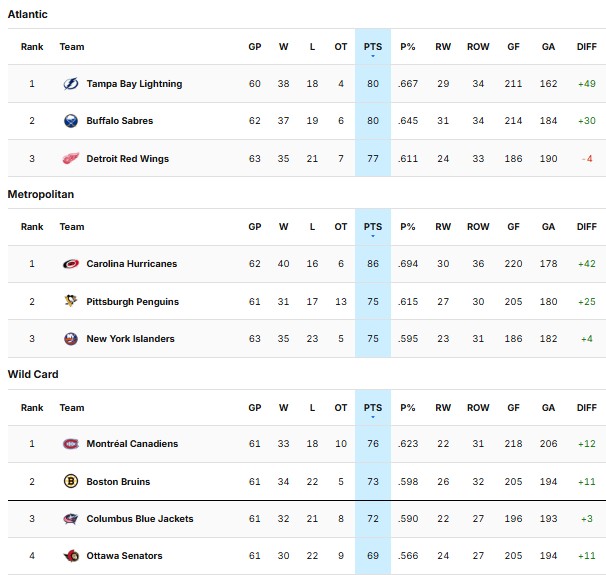606x575 pixels.
Task: Sort Atlantic table by GP column
Action: tap(255, 46)
